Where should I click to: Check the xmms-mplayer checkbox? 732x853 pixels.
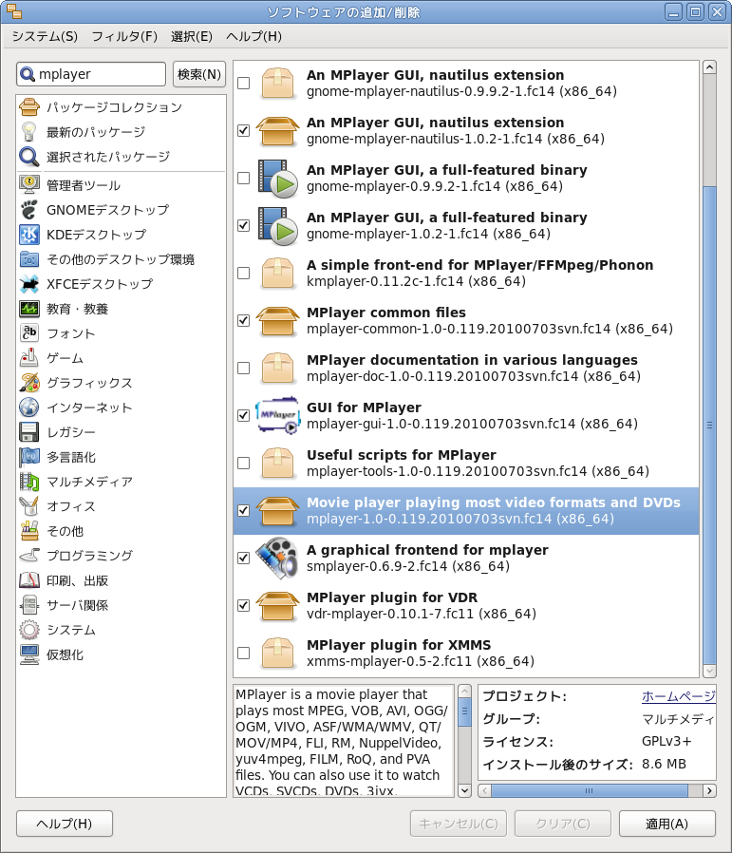(x=244, y=653)
